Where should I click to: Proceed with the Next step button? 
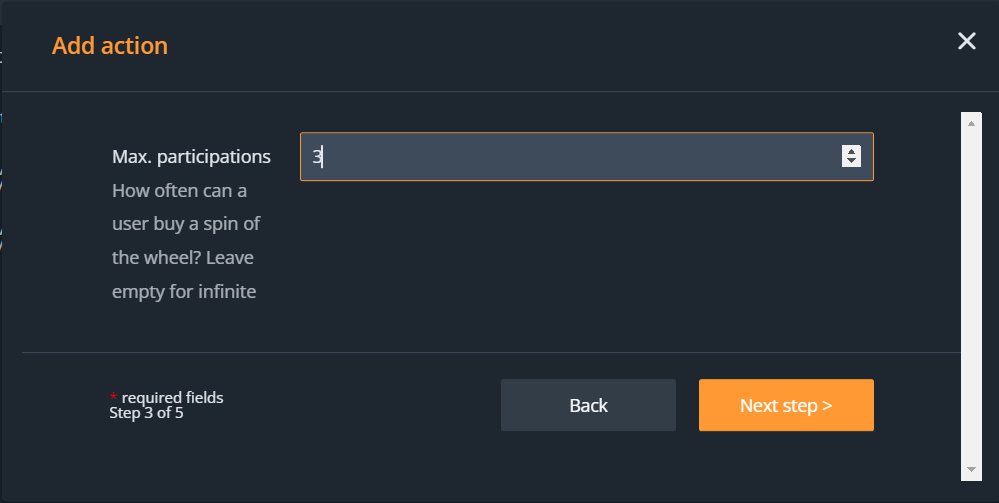coord(786,405)
